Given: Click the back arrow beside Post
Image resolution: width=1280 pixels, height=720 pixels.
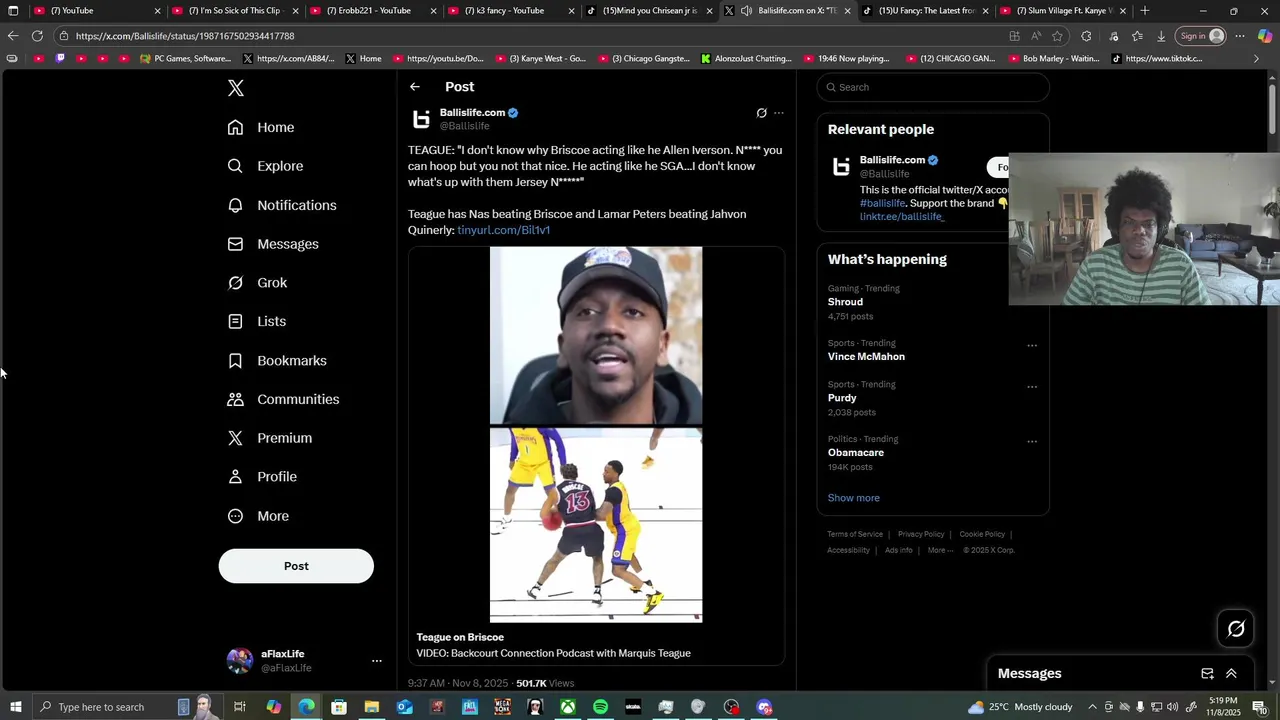Looking at the screenshot, I should point(415,87).
